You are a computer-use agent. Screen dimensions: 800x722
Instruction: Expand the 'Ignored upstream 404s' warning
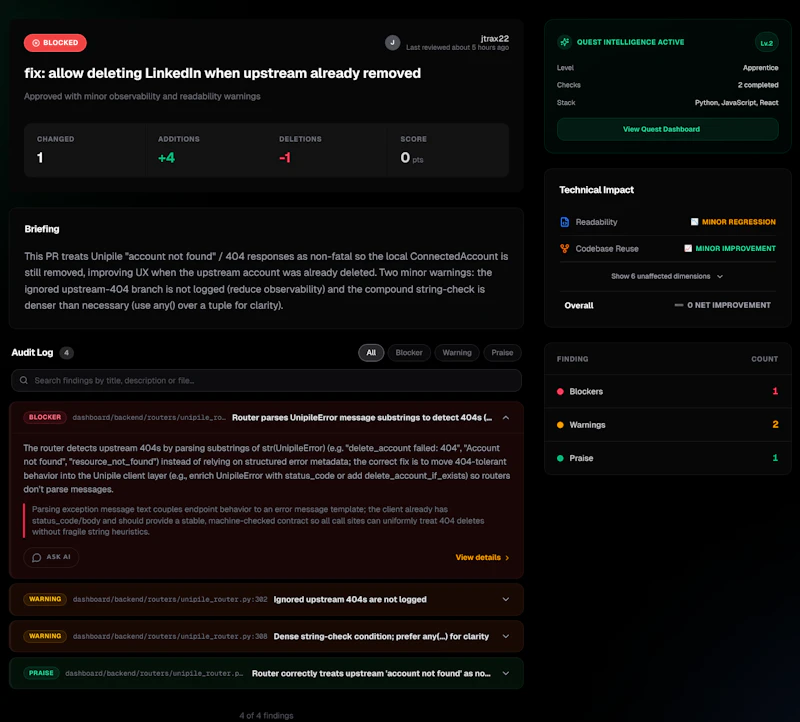click(x=506, y=600)
